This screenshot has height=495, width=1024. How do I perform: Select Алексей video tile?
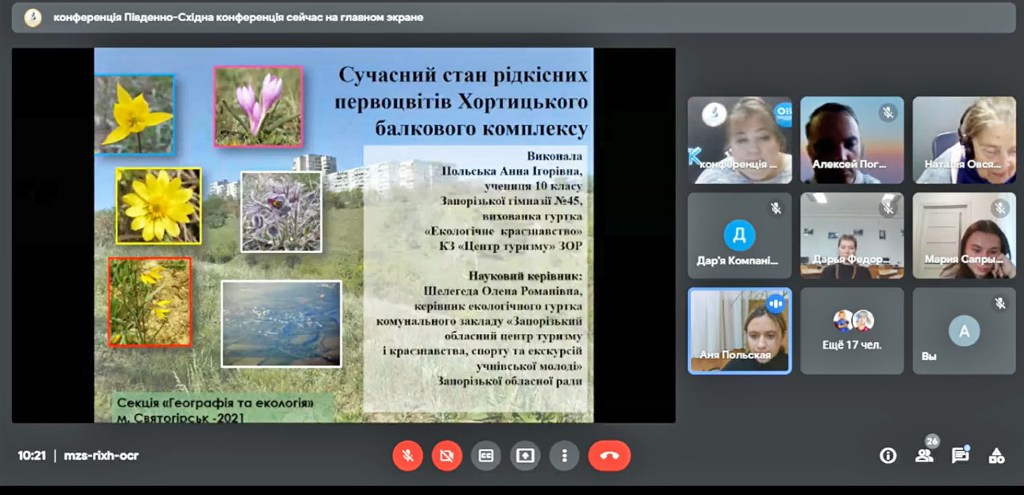pos(852,140)
